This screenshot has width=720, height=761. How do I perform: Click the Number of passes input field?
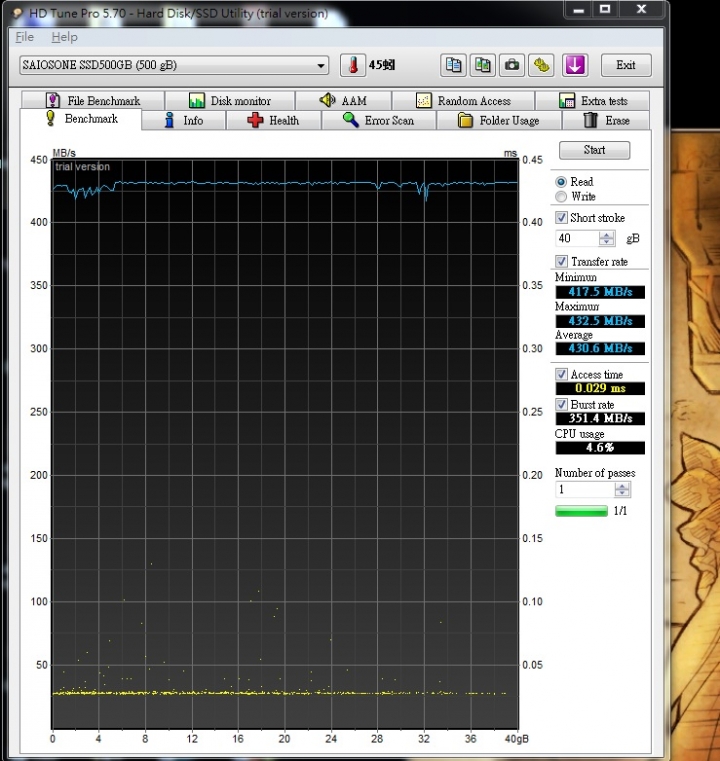click(x=585, y=489)
